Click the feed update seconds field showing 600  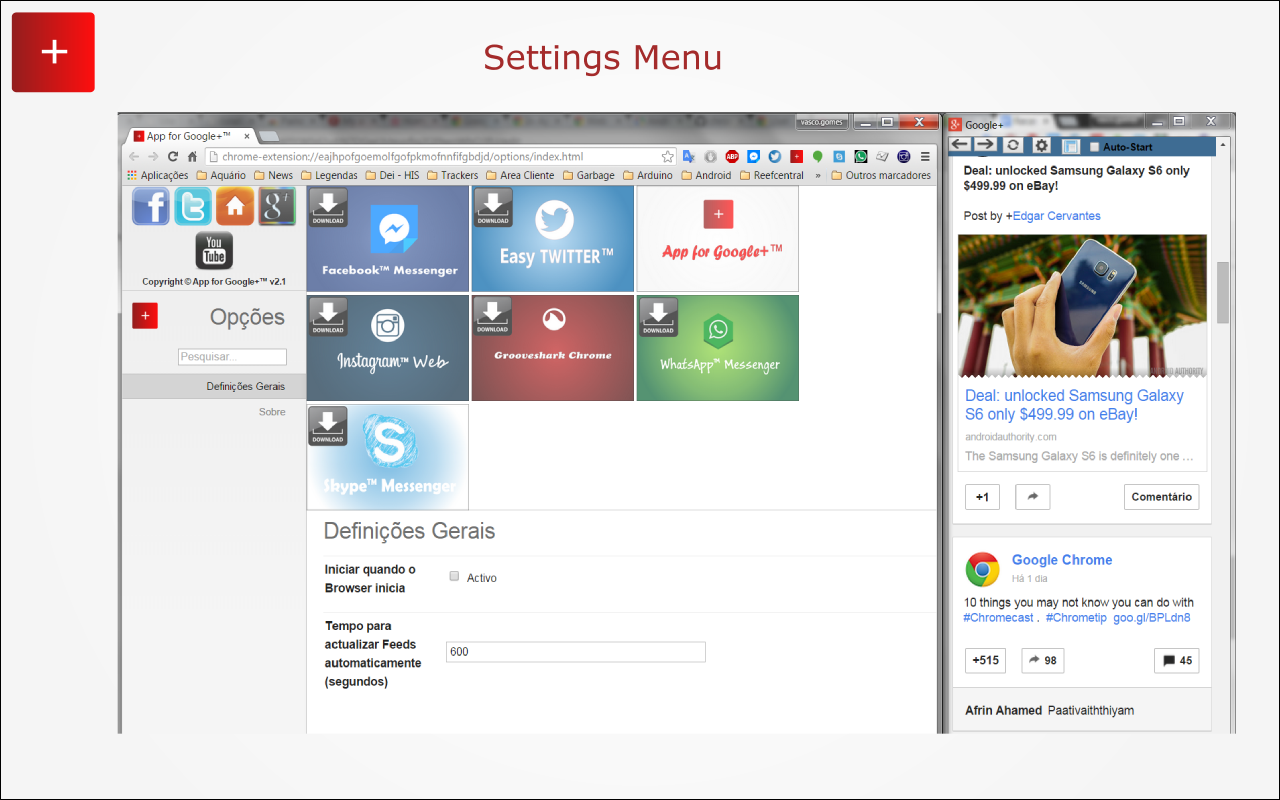pyautogui.click(x=576, y=652)
